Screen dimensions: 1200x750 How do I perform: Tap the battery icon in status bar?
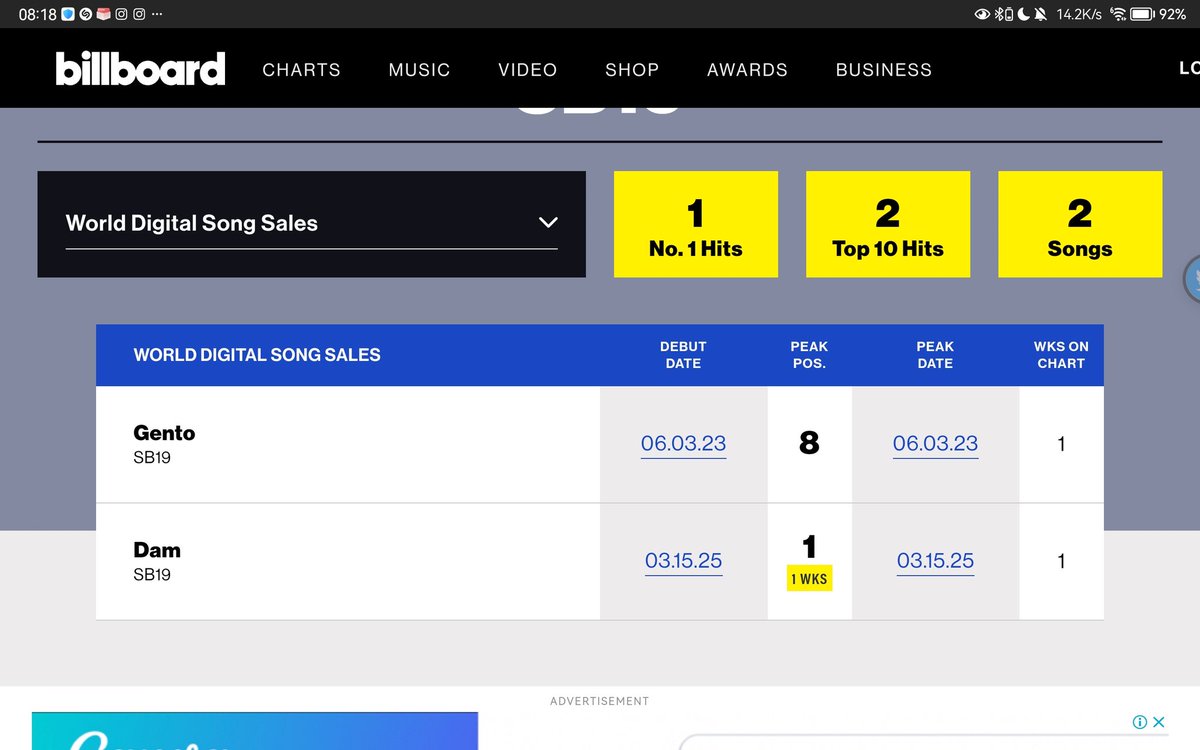1142,14
